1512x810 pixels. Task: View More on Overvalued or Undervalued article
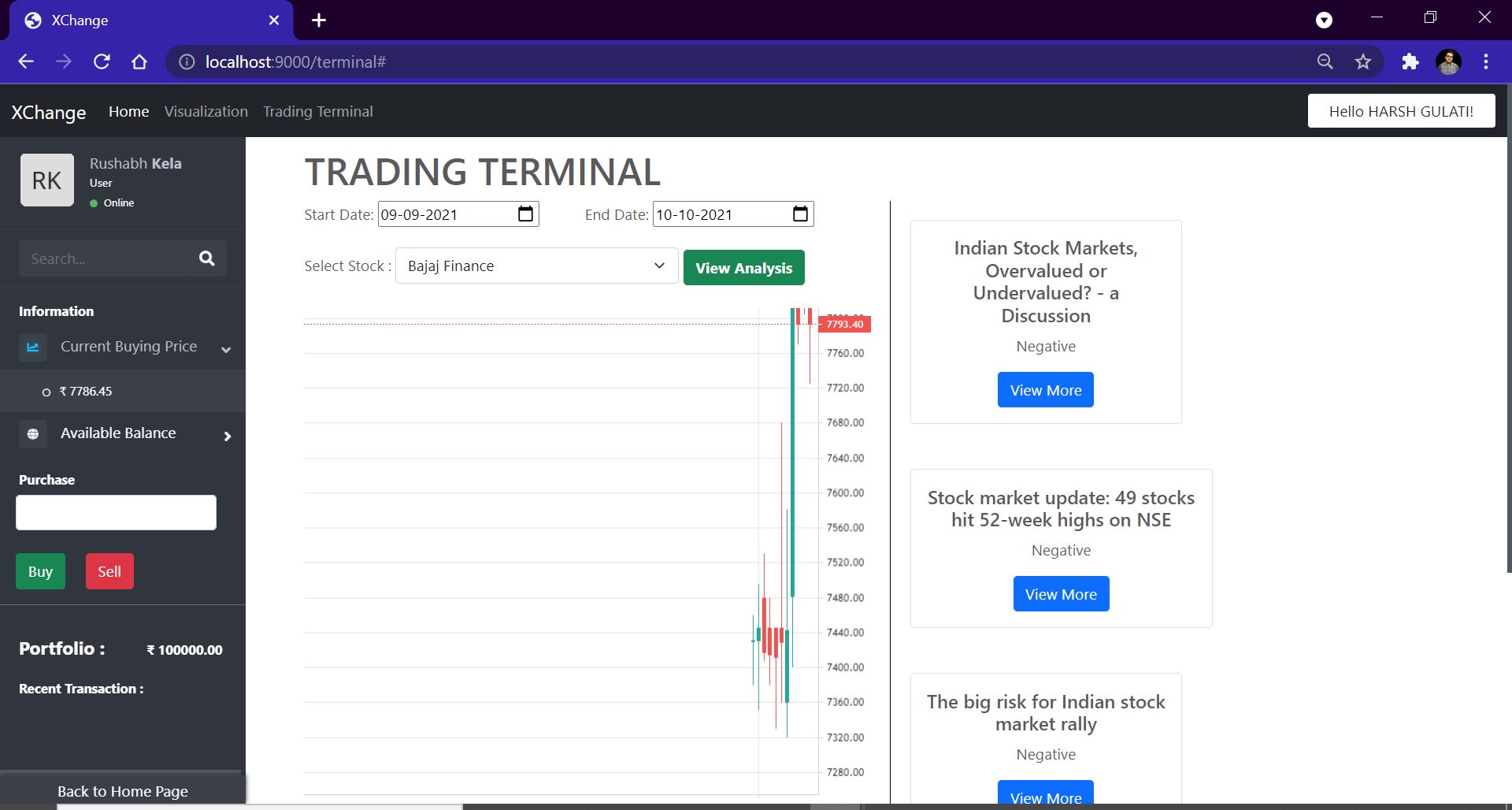(1046, 390)
